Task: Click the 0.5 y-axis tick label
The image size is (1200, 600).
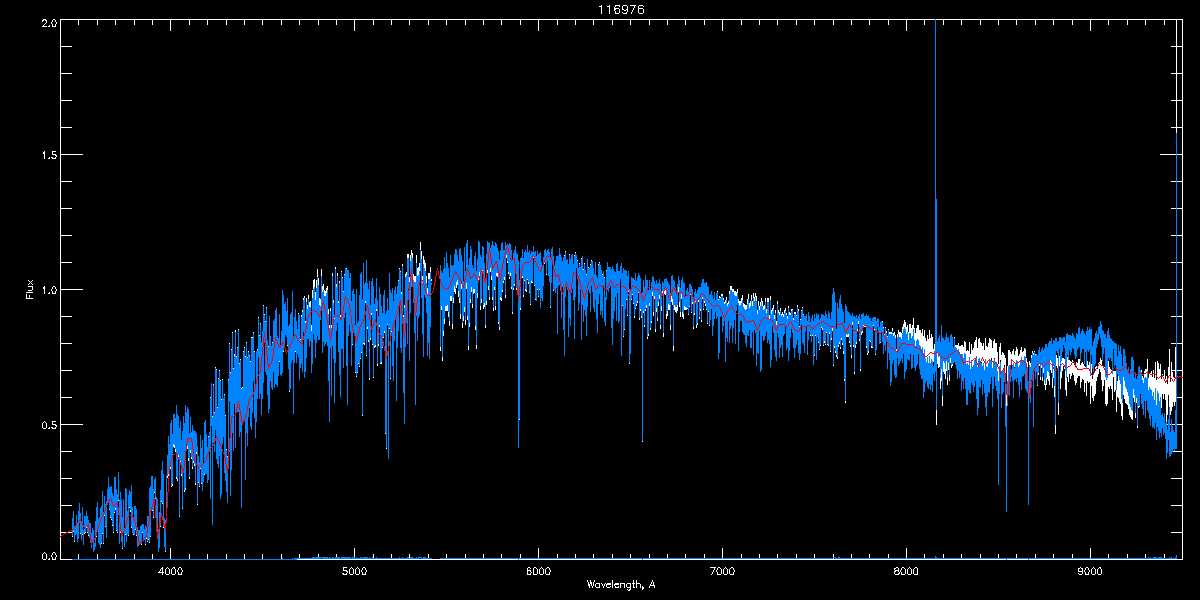Action: pos(48,424)
